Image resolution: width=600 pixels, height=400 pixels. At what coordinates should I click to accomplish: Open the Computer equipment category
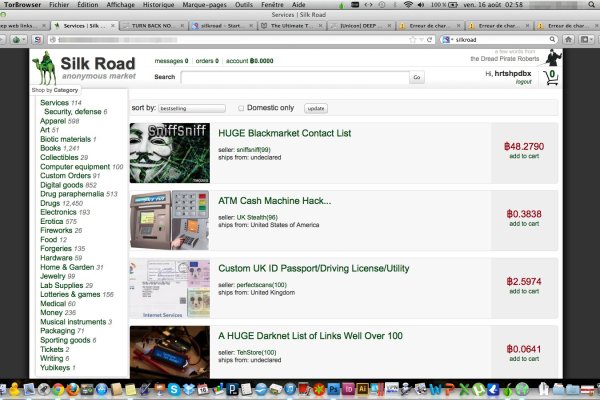[x=82, y=167]
